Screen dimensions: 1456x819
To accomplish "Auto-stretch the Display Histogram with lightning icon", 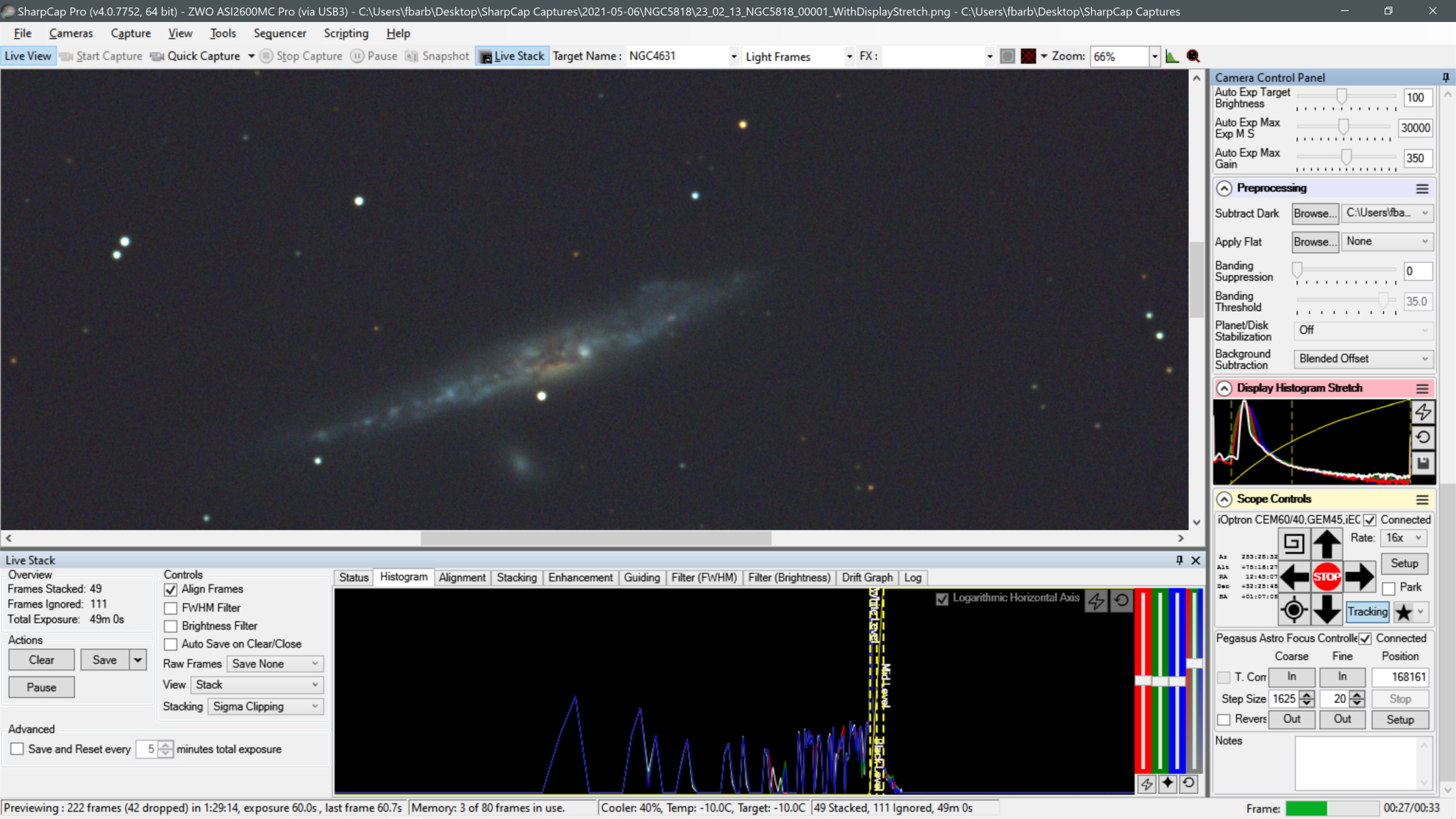I will 1423,412.
